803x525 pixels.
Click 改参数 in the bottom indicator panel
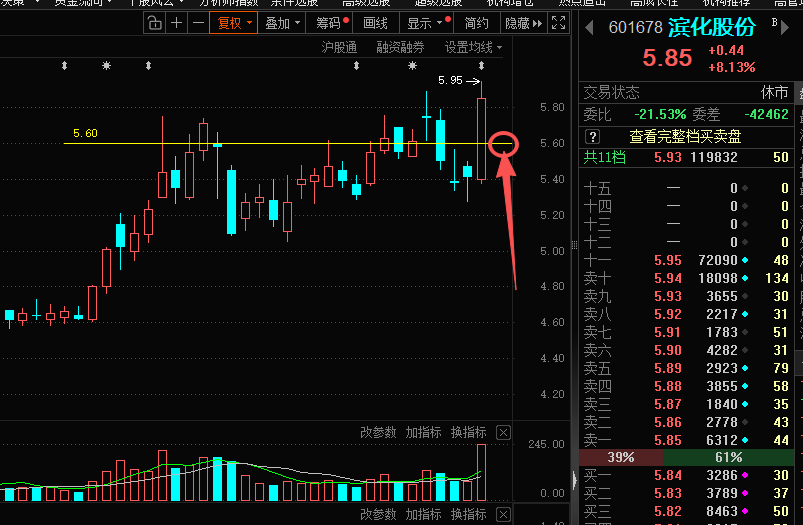pos(378,514)
